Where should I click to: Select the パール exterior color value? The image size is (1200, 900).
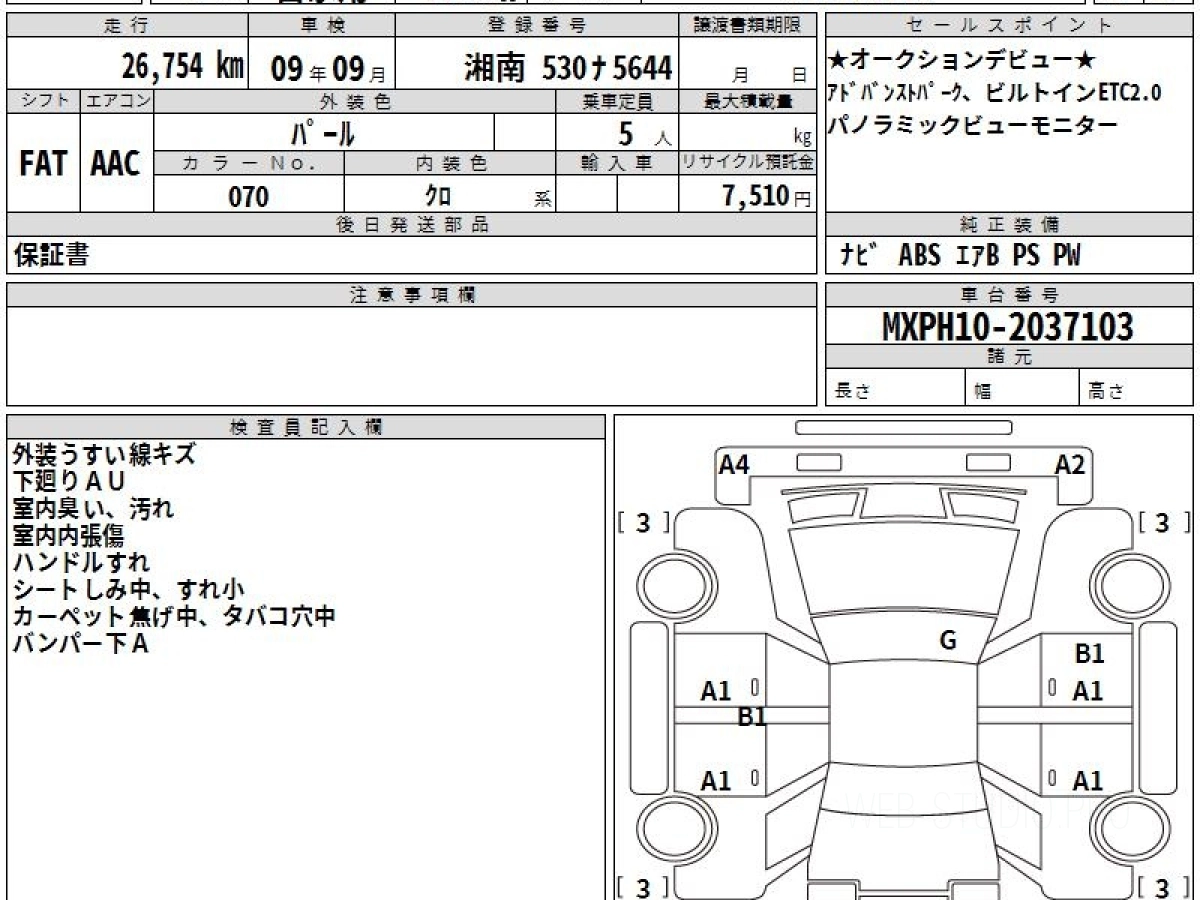point(323,132)
